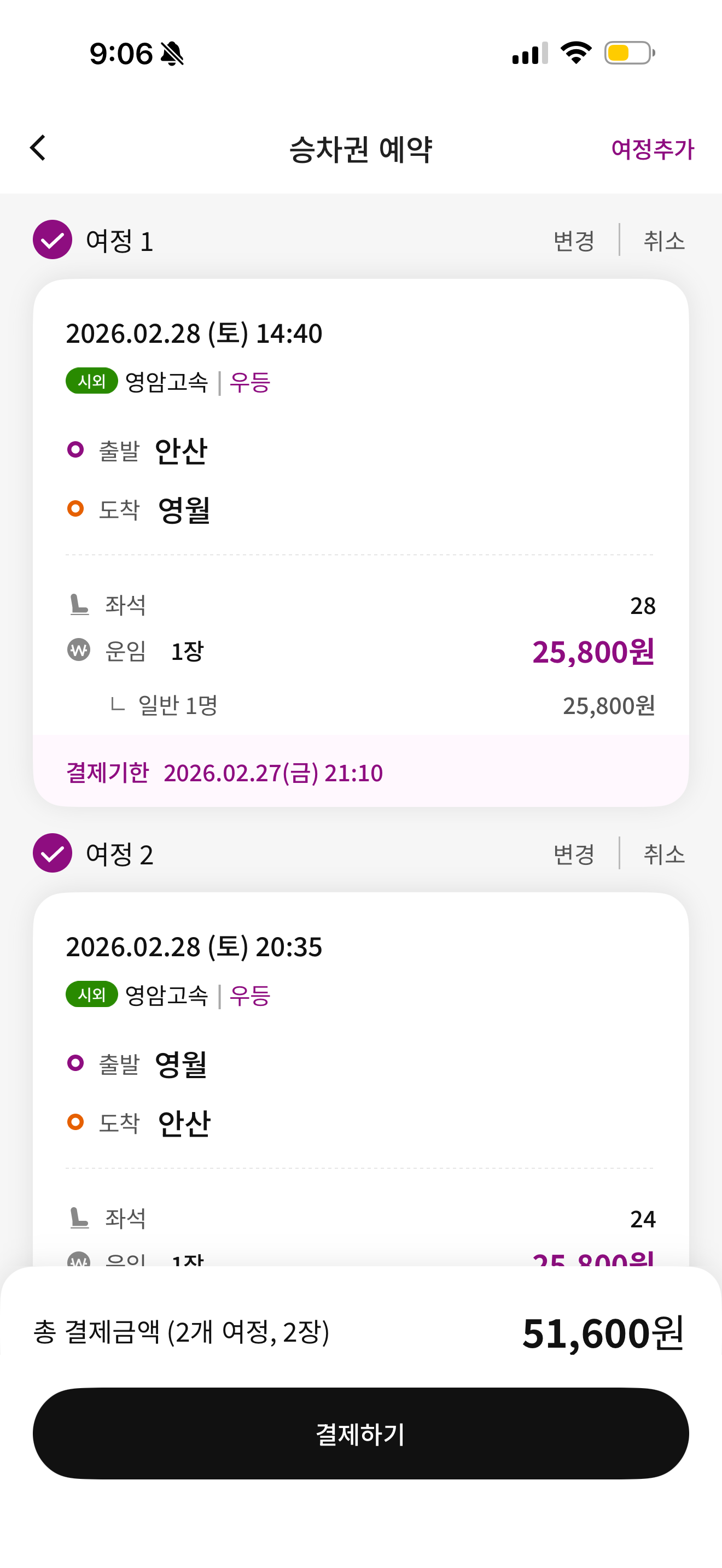Tap the 결제기한 deadline notice in journey 1
Viewport: 722px width, 1568px height.
pos(225,773)
